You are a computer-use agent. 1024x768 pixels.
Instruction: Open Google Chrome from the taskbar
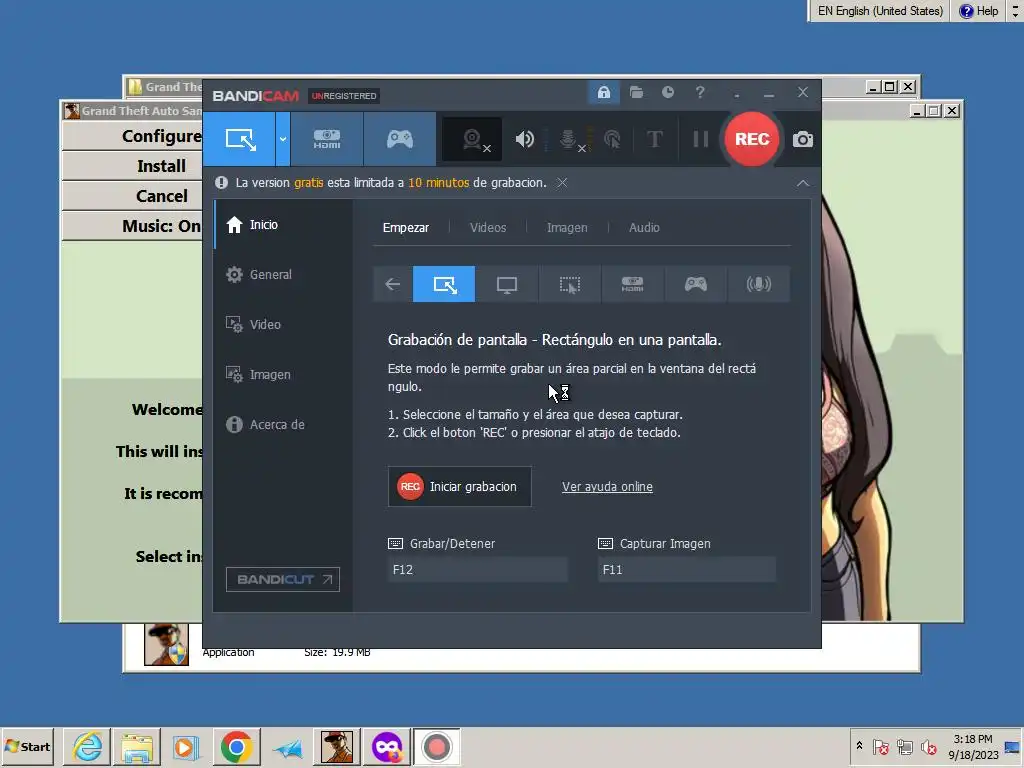click(236, 746)
